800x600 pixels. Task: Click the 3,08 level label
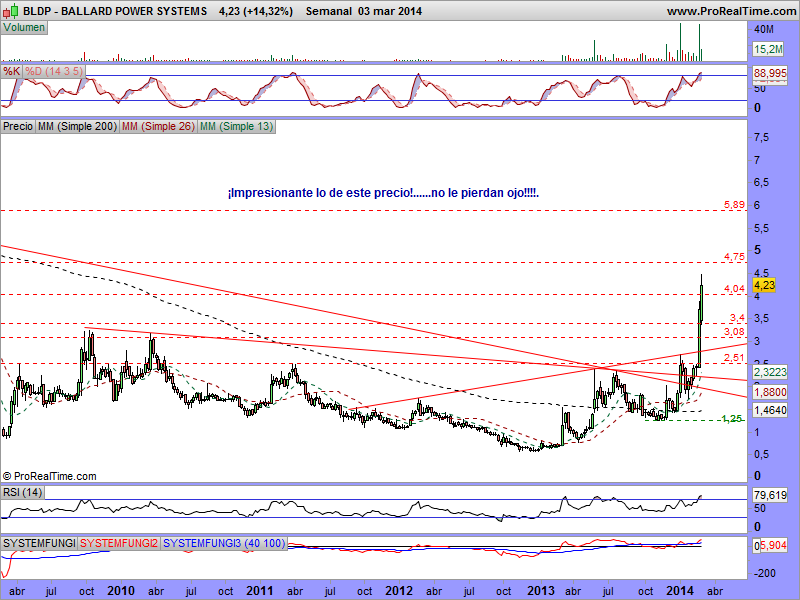click(x=734, y=332)
